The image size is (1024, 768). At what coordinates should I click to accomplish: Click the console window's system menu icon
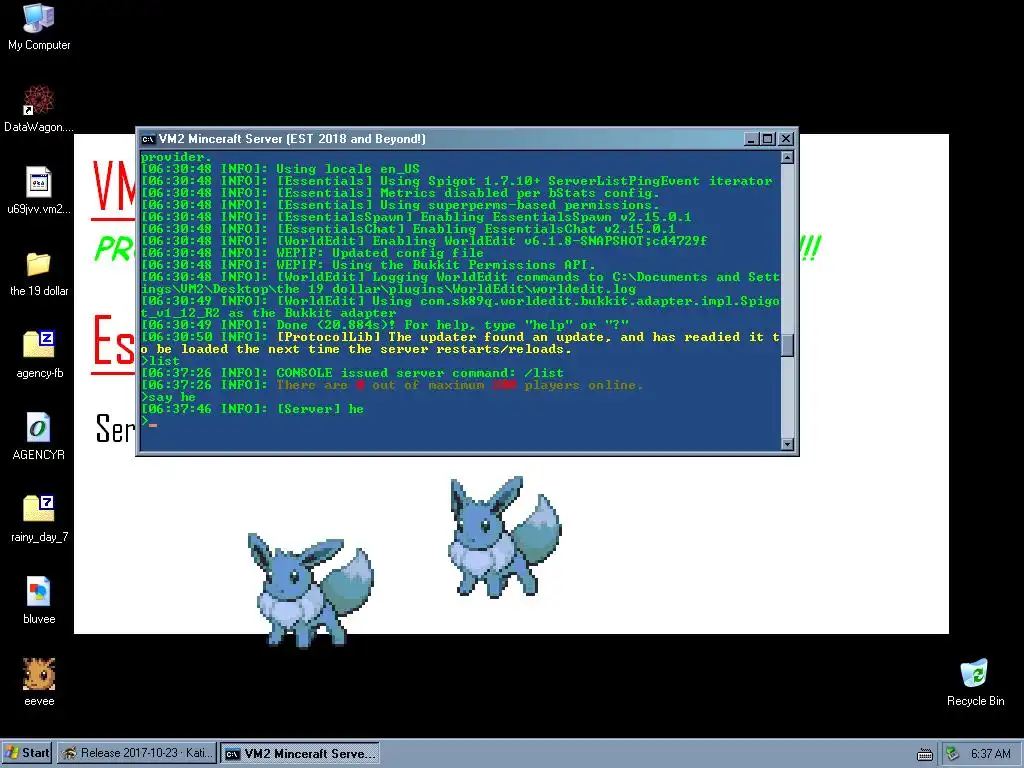coord(148,139)
